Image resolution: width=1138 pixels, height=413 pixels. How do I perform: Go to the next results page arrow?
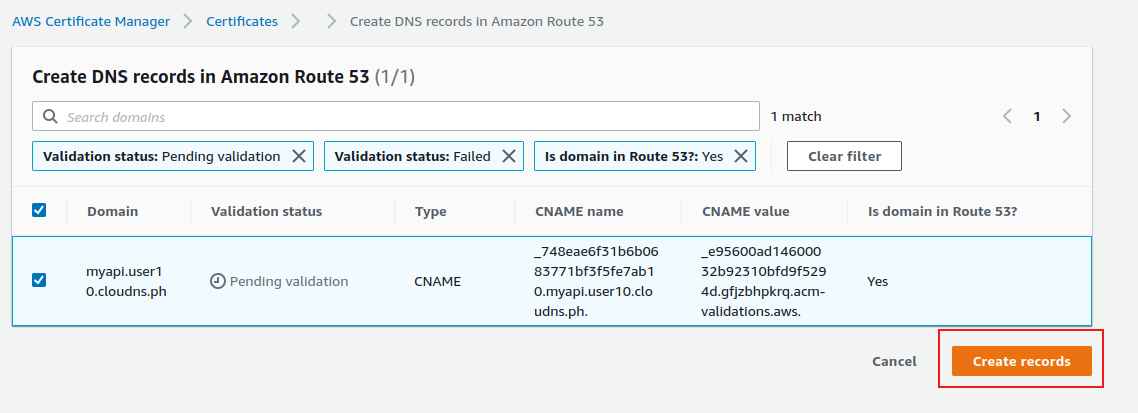pyautogui.click(x=1066, y=116)
